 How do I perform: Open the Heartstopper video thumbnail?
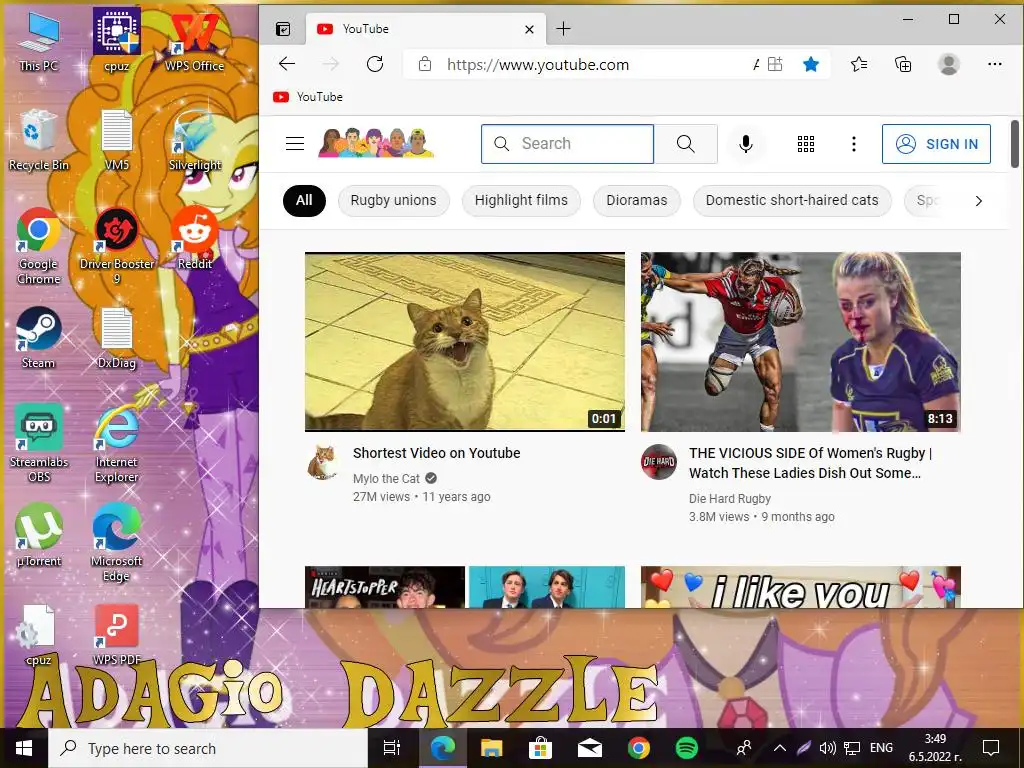pos(465,587)
